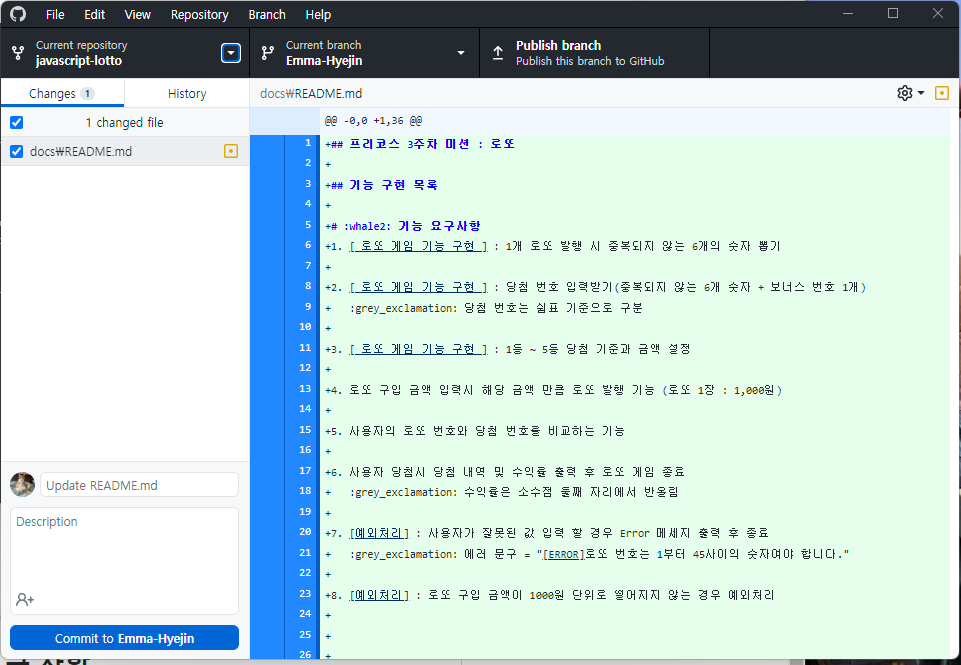This screenshot has width=961, height=665.
Task: Click docs\README.md path in diff header
Action: click(x=311, y=93)
